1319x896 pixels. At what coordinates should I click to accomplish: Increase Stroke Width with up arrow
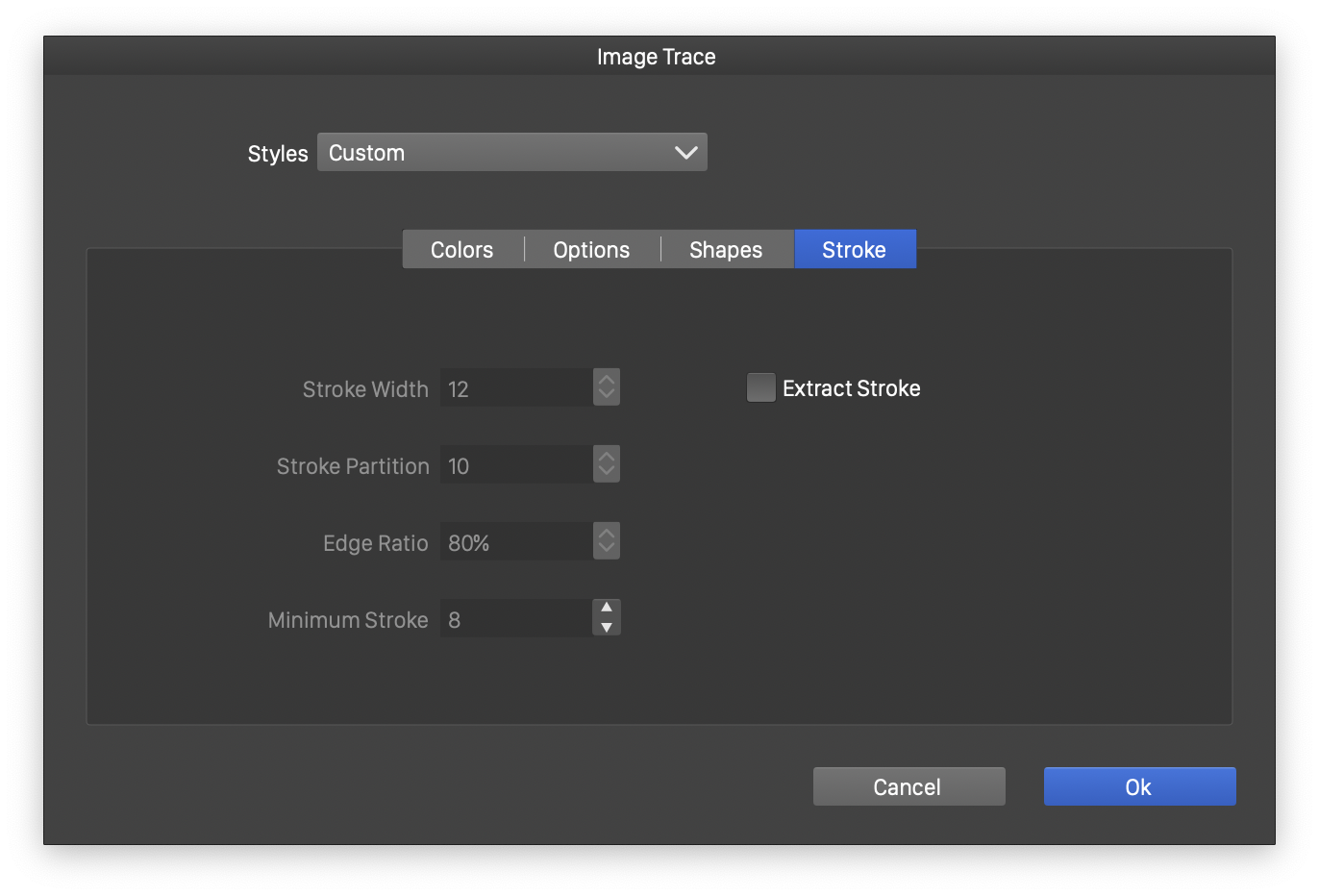607,379
